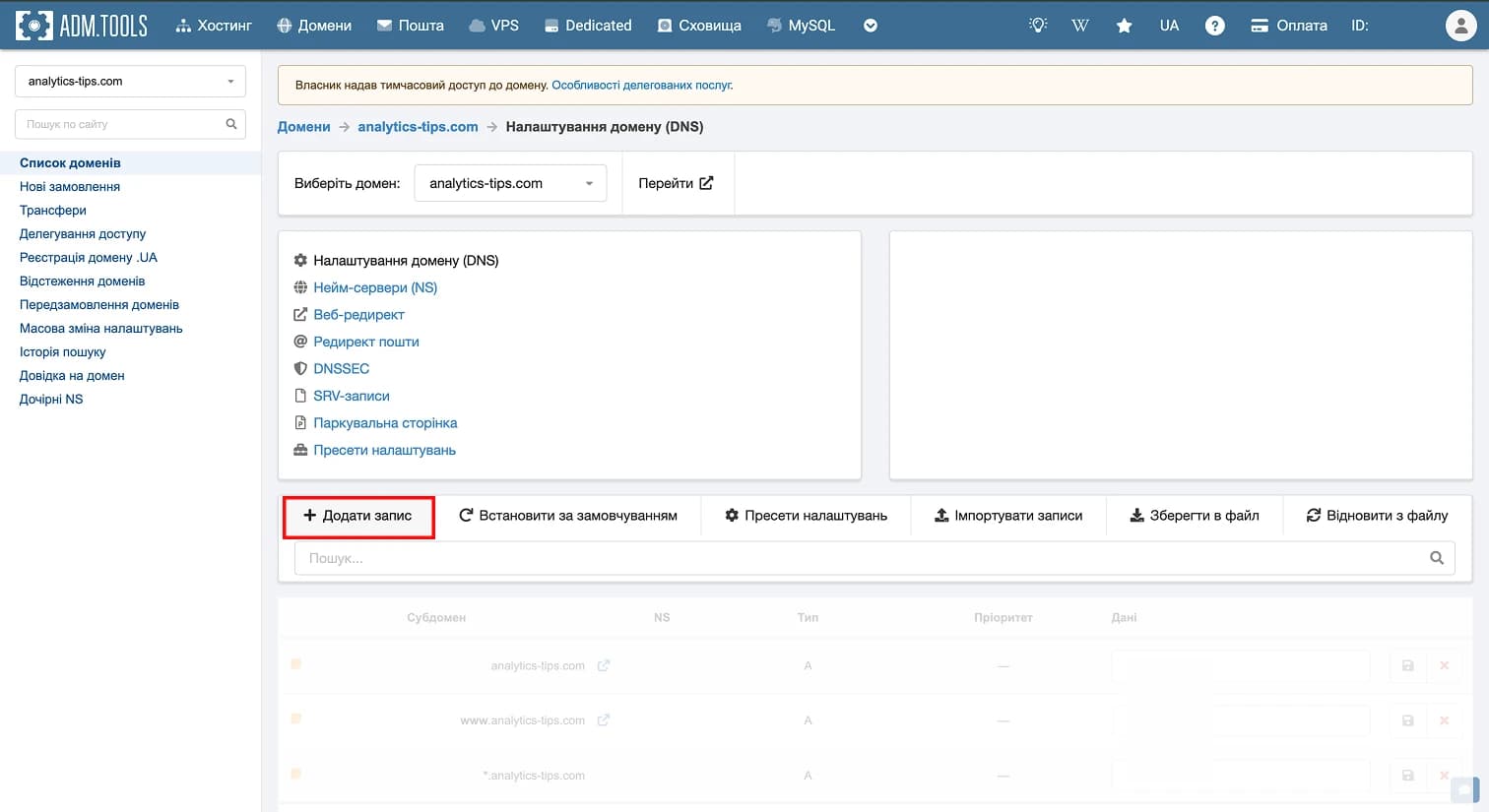Click the lightbulb hint icon
The height and width of the screenshot is (812, 1489).
click(x=1036, y=26)
